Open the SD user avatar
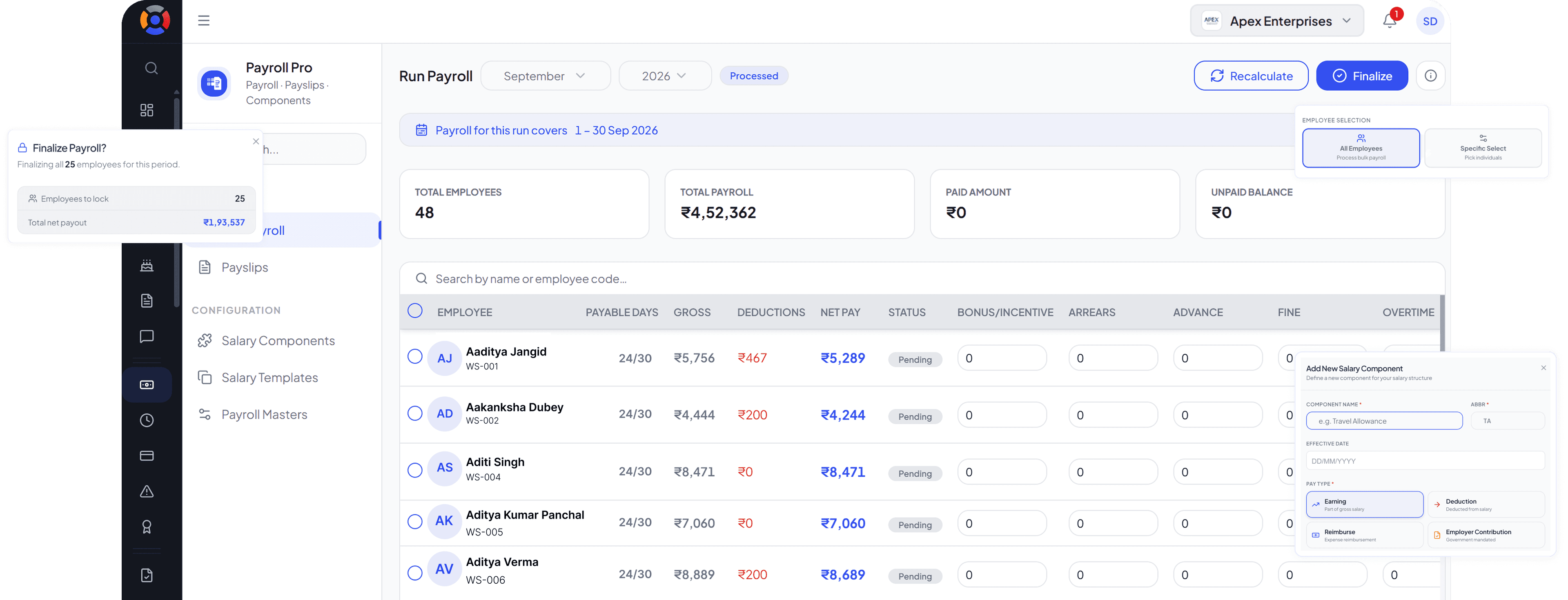1568x600 pixels. coord(1430,21)
